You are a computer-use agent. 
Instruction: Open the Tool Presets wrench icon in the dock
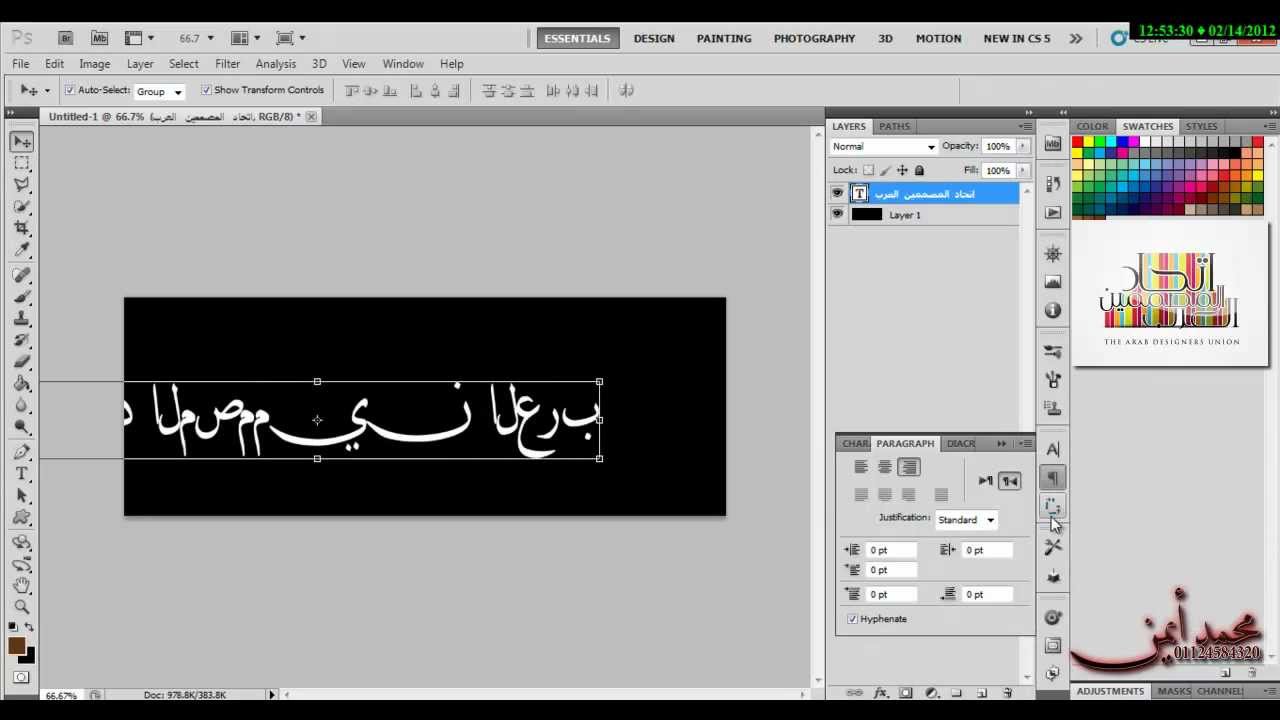[1052, 547]
